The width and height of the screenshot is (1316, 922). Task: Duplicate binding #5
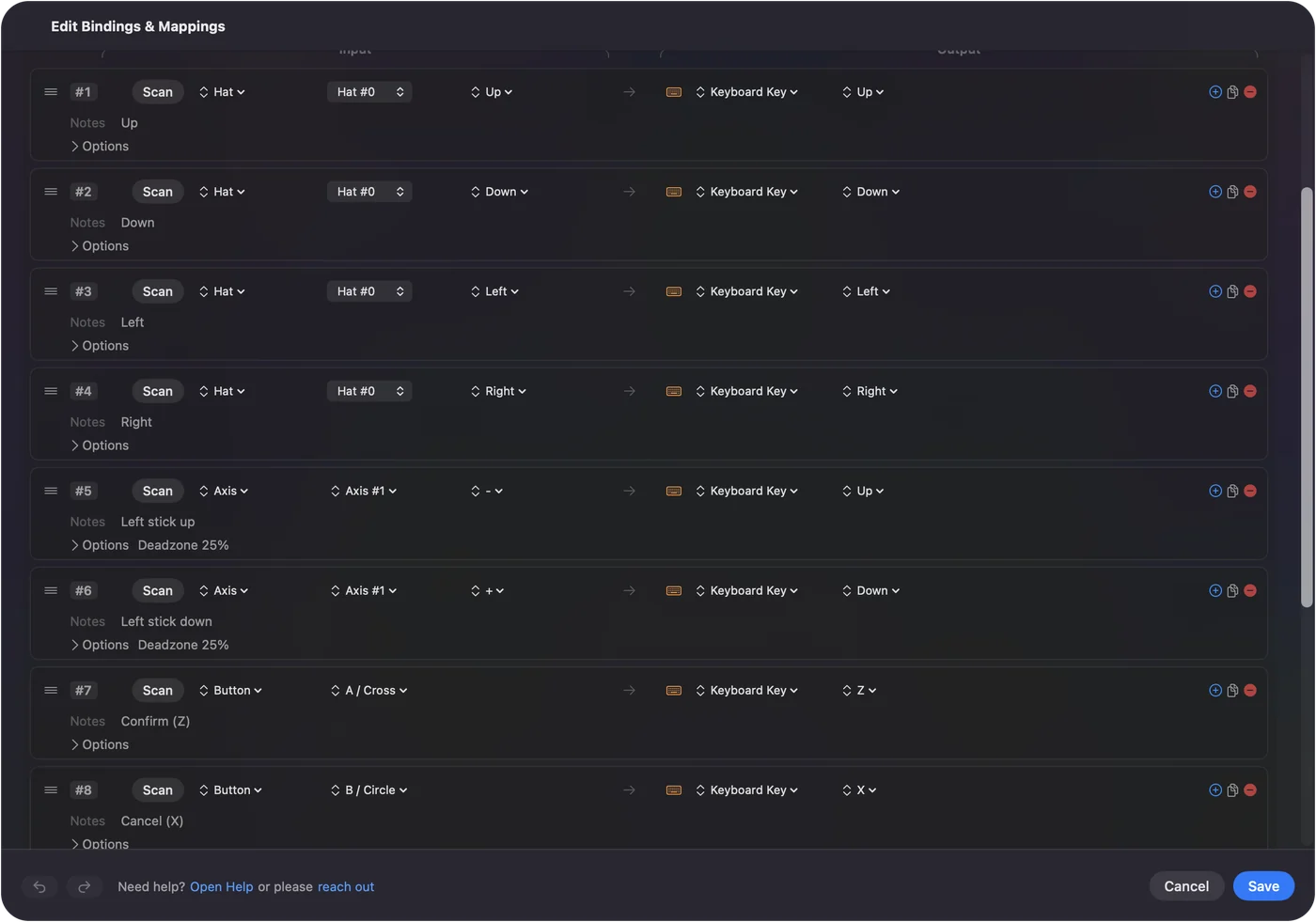coord(1232,491)
